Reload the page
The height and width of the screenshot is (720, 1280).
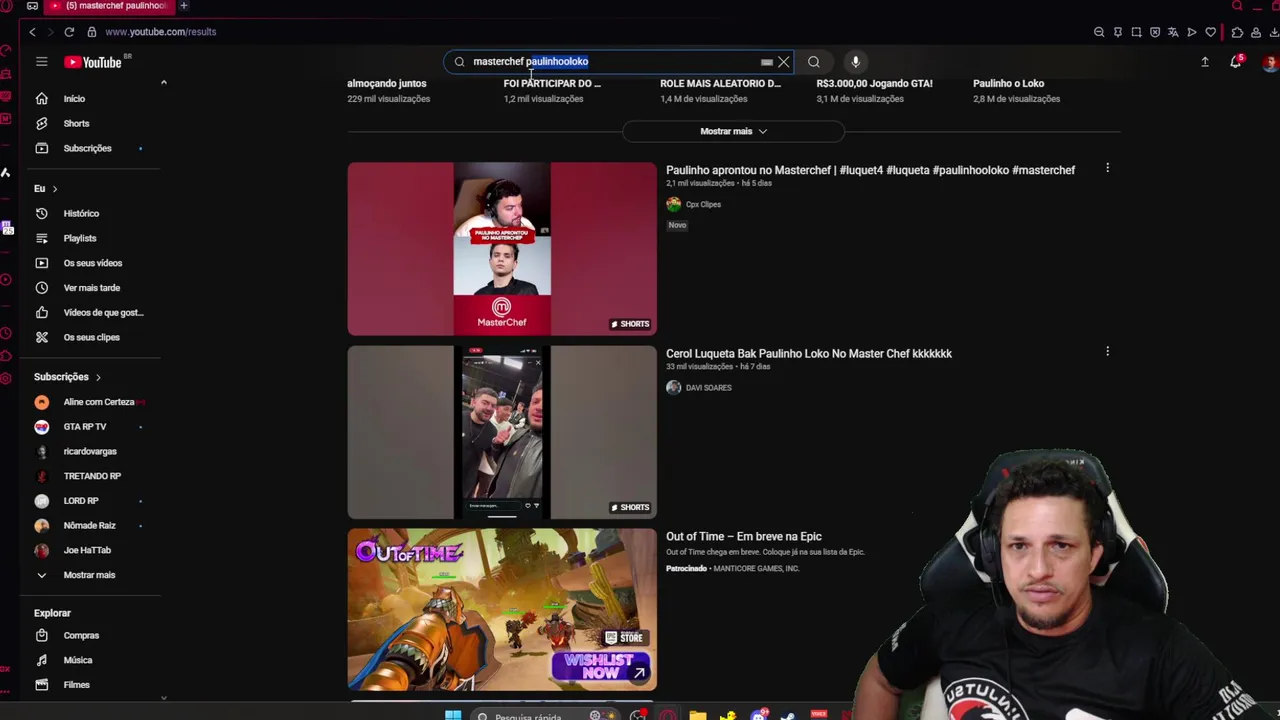pyautogui.click(x=69, y=32)
